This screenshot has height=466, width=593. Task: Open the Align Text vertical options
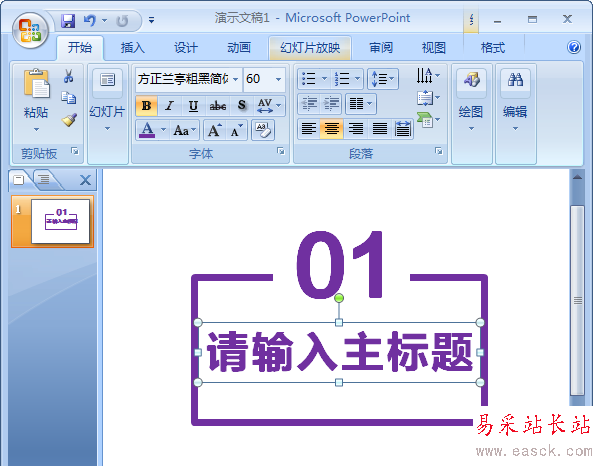[x=428, y=98]
